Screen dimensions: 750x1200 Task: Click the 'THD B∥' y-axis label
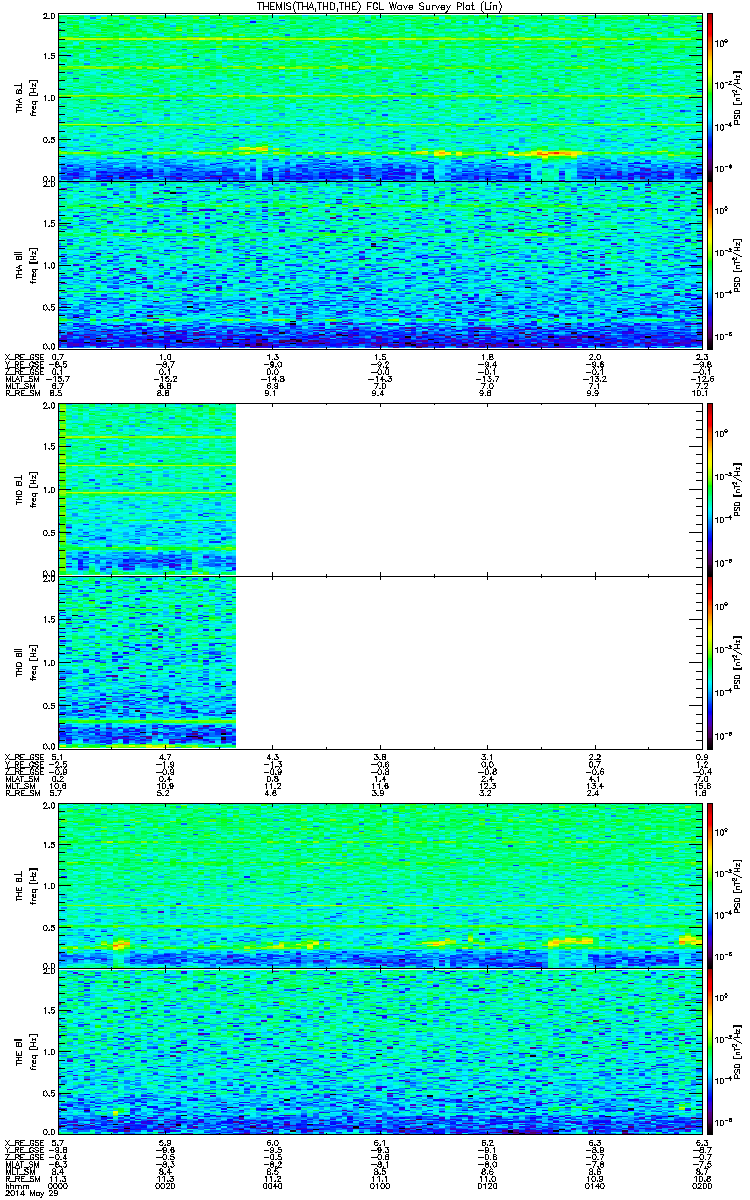pyautogui.click(x=19, y=661)
